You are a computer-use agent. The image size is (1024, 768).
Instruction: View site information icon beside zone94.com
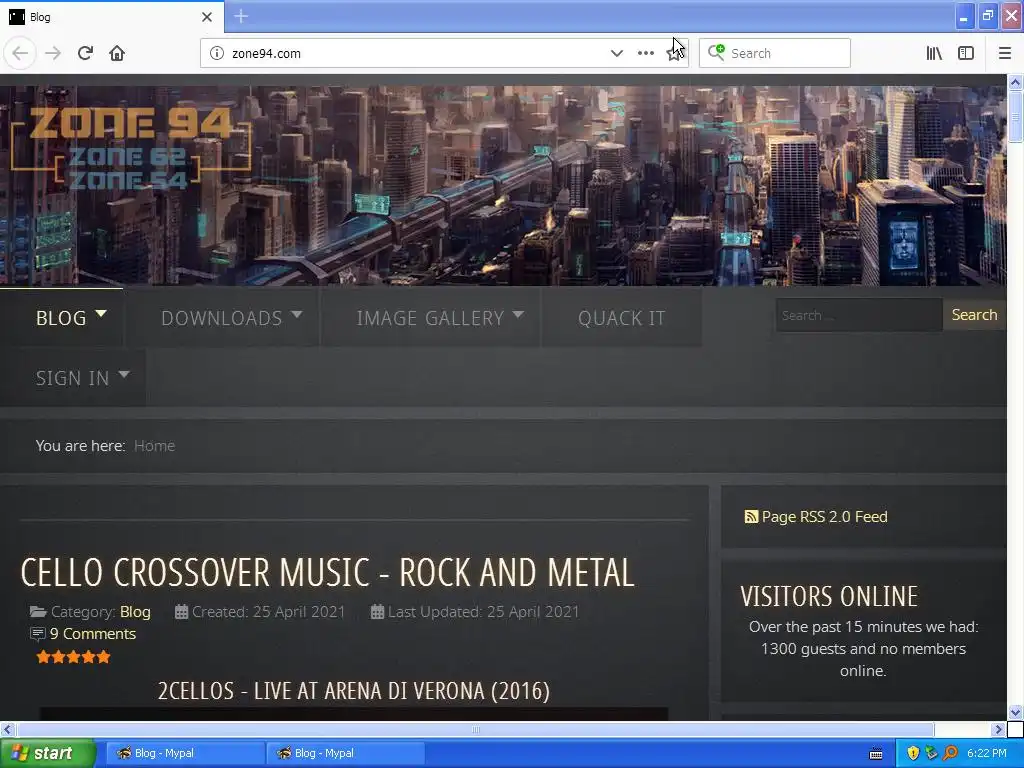pos(217,53)
